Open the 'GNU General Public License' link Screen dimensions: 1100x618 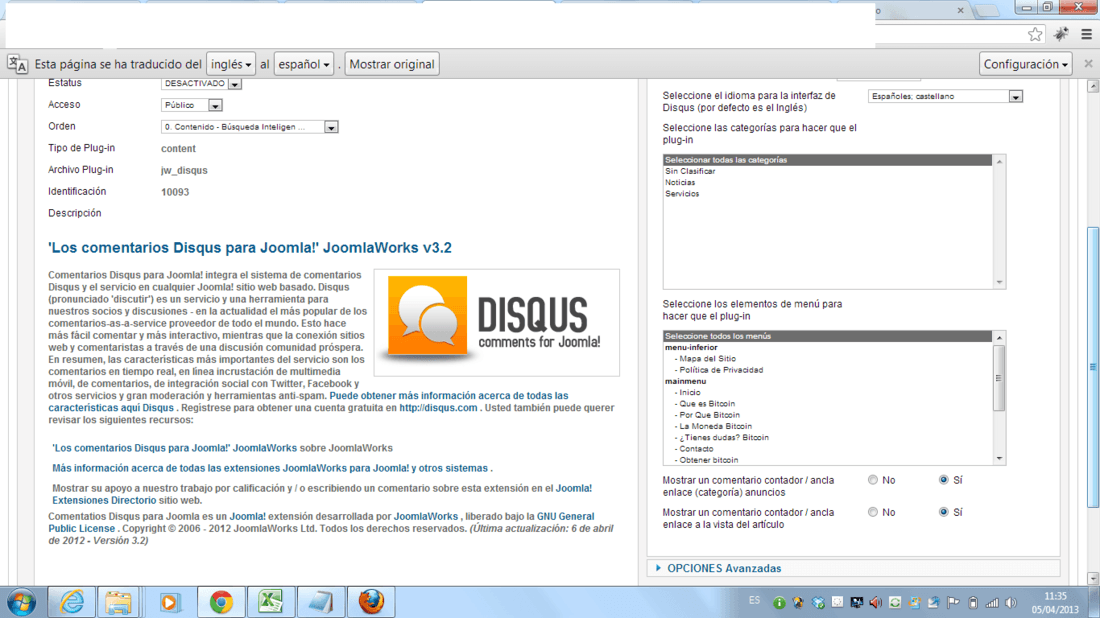pos(321,522)
